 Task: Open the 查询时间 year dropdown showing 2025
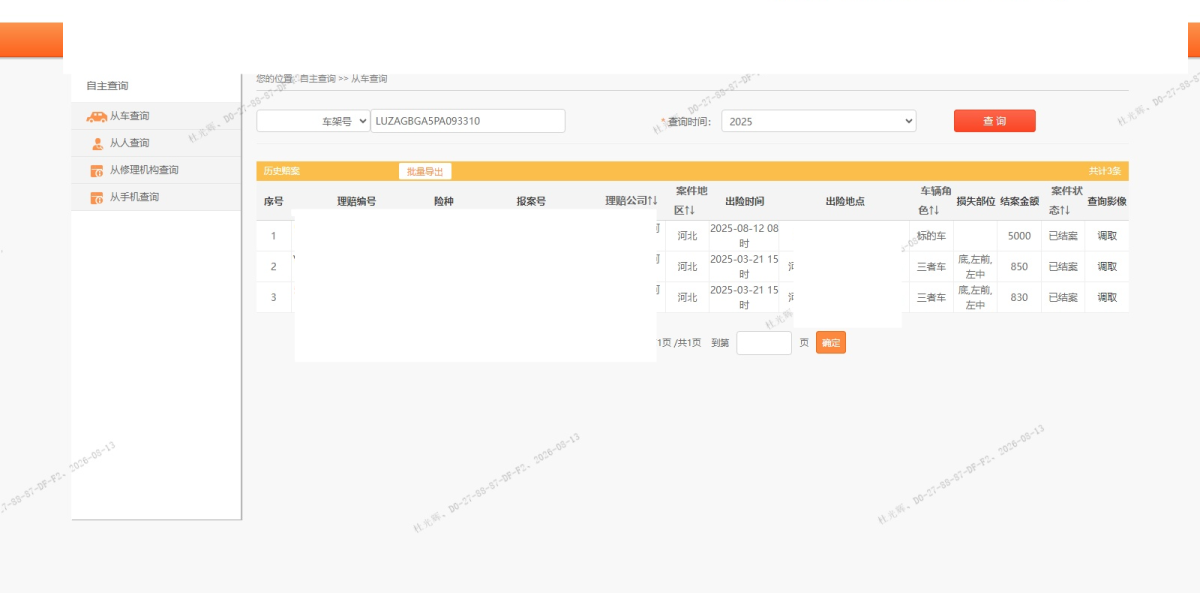coord(818,121)
